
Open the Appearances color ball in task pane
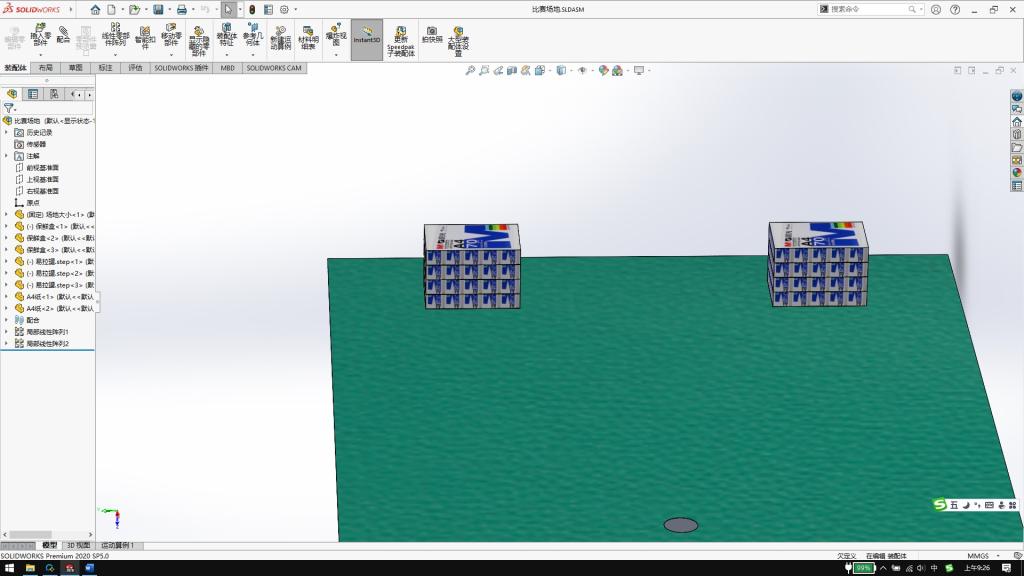point(1017,173)
